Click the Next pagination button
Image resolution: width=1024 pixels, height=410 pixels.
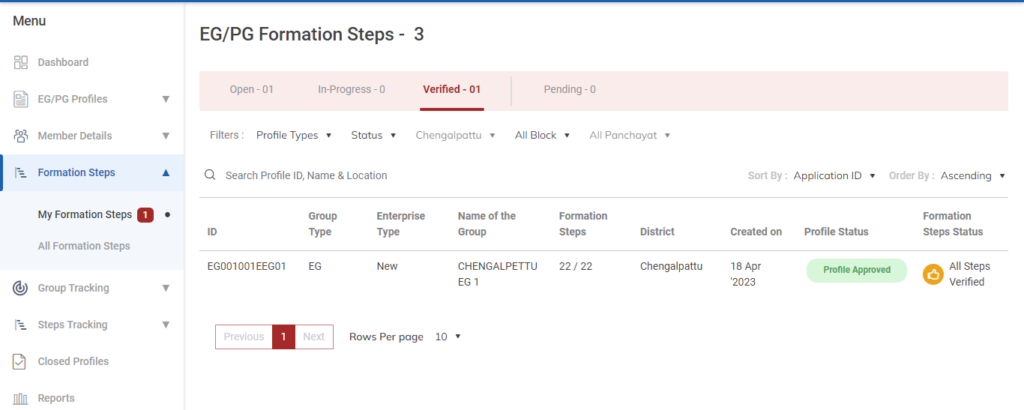coord(314,337)
